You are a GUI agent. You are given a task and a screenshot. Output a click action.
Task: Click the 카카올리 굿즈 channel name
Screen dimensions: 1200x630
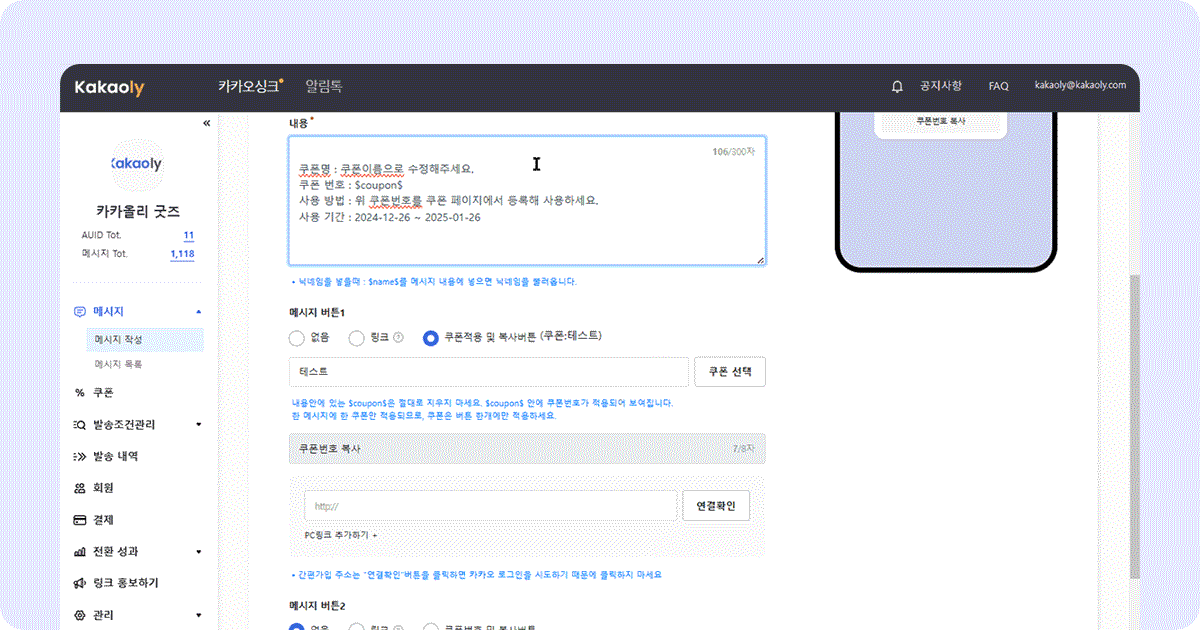[137, 211]
